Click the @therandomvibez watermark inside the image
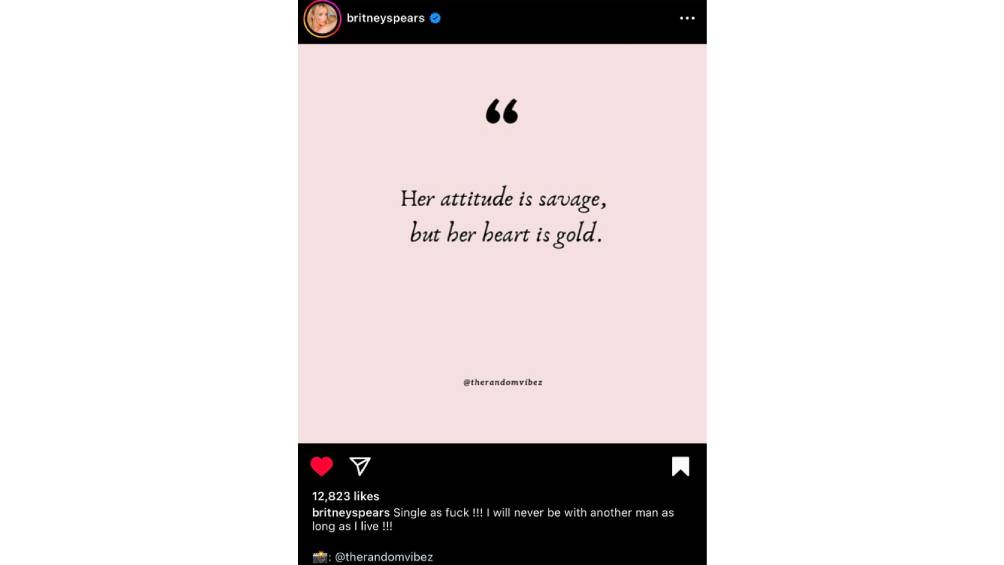Image resolution: width=1004 pixels, height=565 pixels. pos(503,382)
